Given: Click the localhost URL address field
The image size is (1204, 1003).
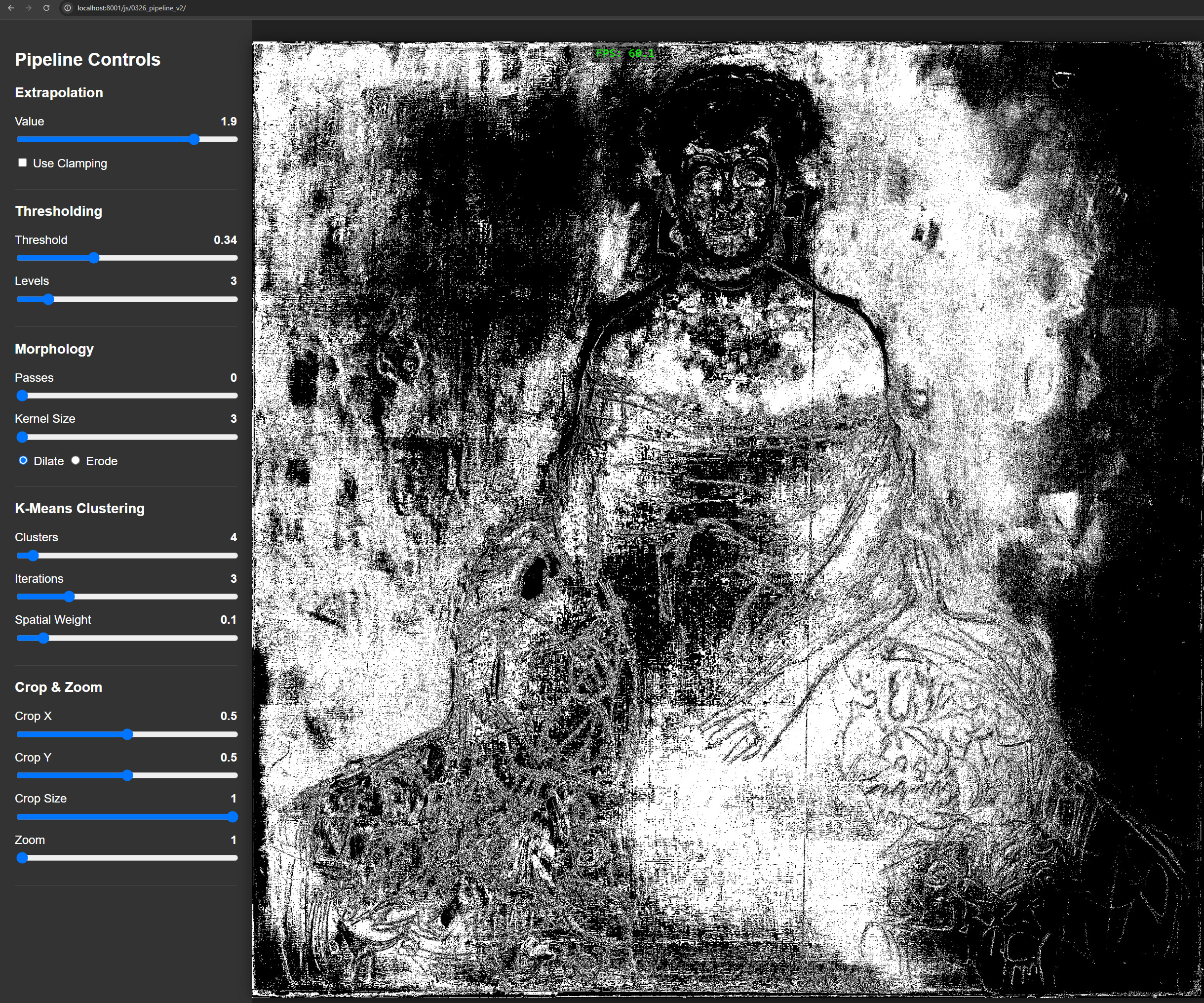Looking at the screenshot, I should click(132, 8).
